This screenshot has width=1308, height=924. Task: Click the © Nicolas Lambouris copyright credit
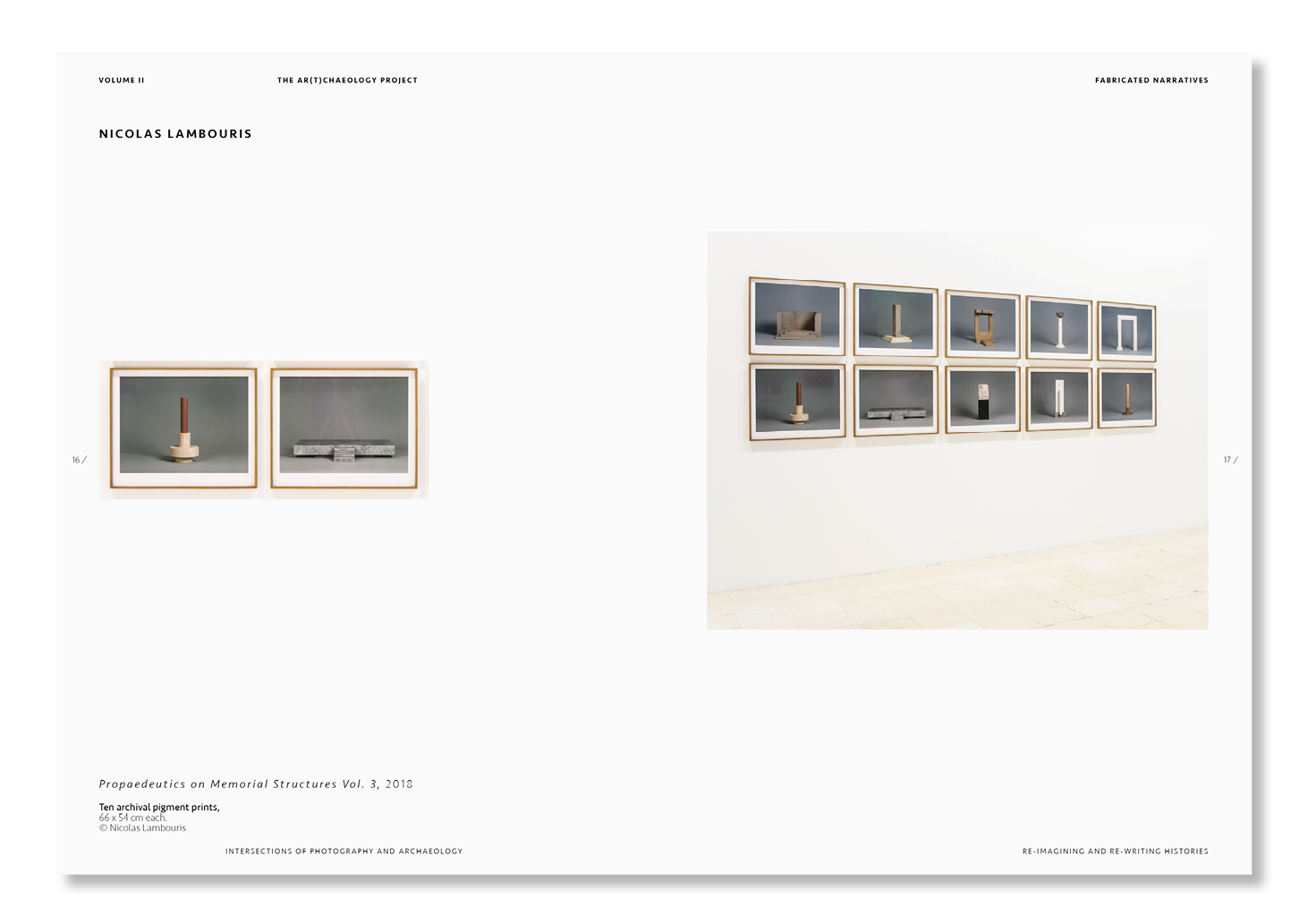[x=142, y=828]
